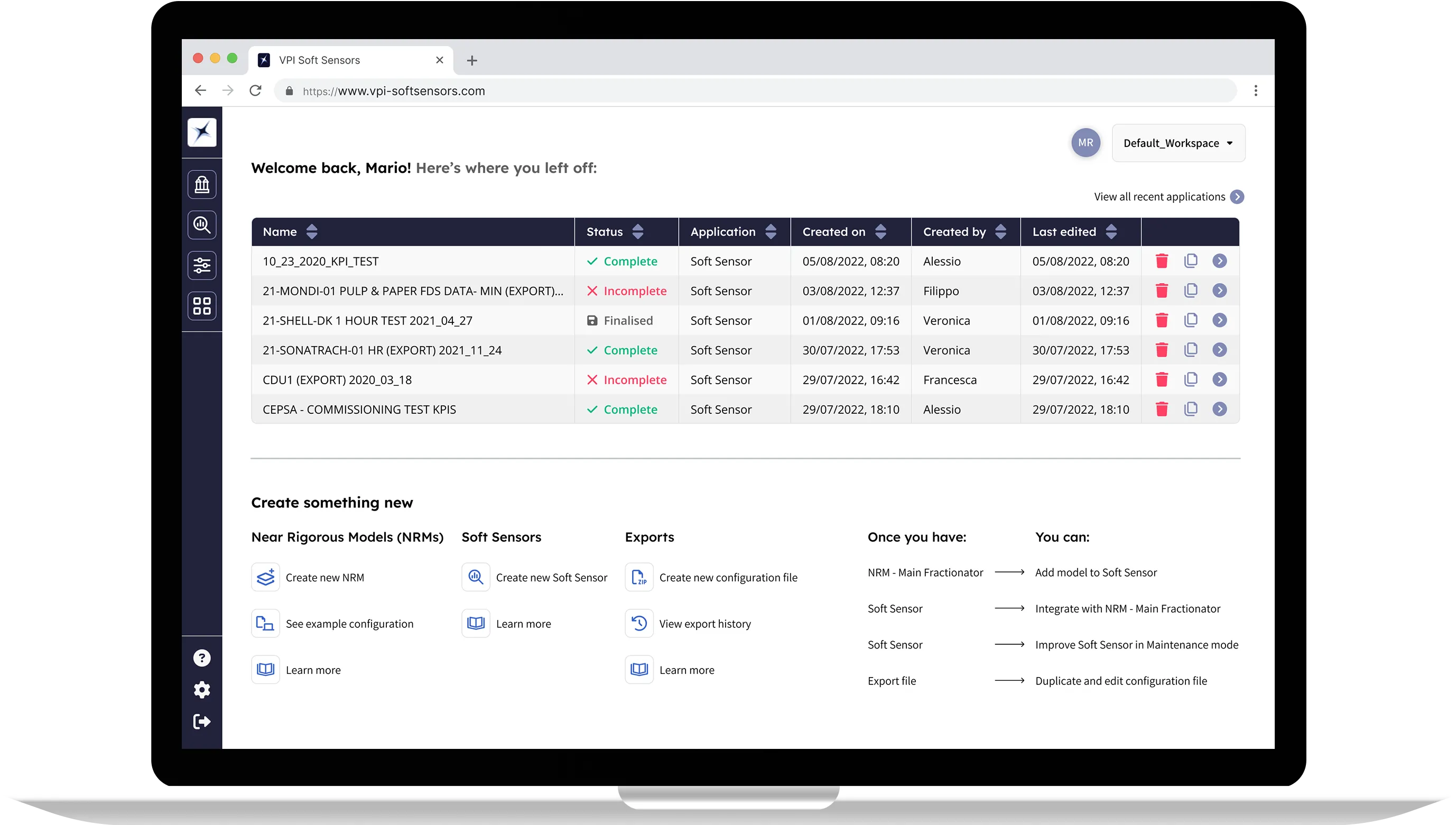Click View export history

(704, 624)
